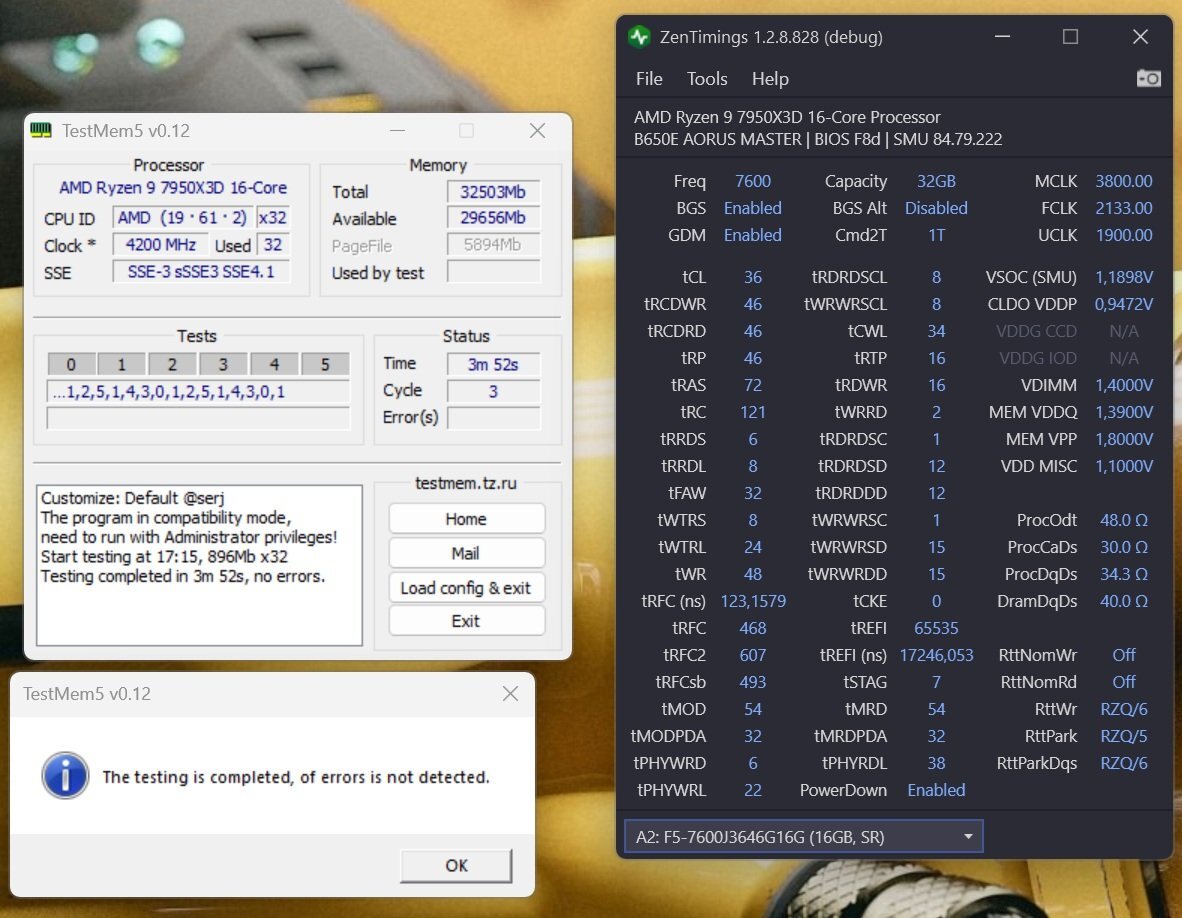Image resolution: width=1182 pixels, height=918 pixels.
Task: Click the tRFC (ns) value 123,1579
Action: pos(753,601)
